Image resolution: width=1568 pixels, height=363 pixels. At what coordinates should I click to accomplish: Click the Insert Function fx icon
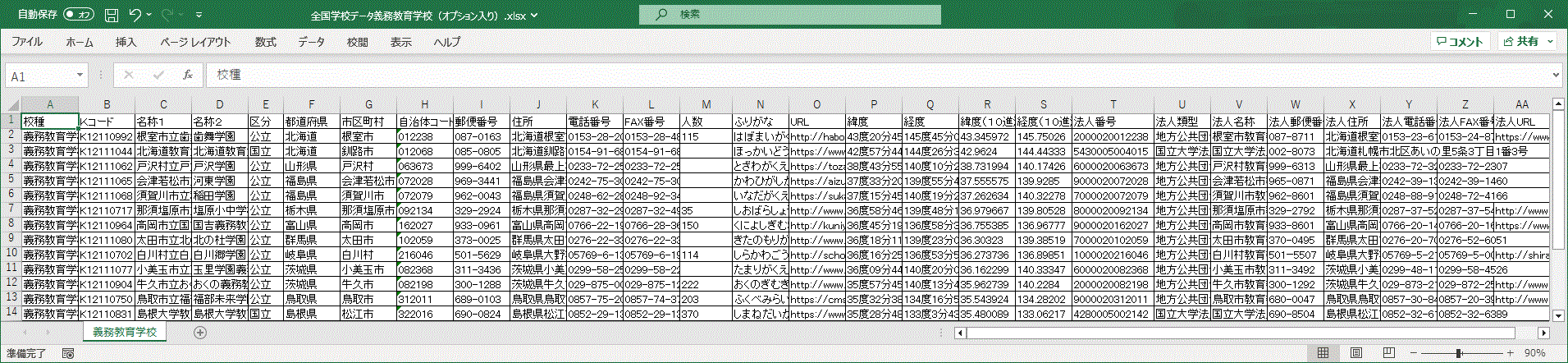(188, 75)
